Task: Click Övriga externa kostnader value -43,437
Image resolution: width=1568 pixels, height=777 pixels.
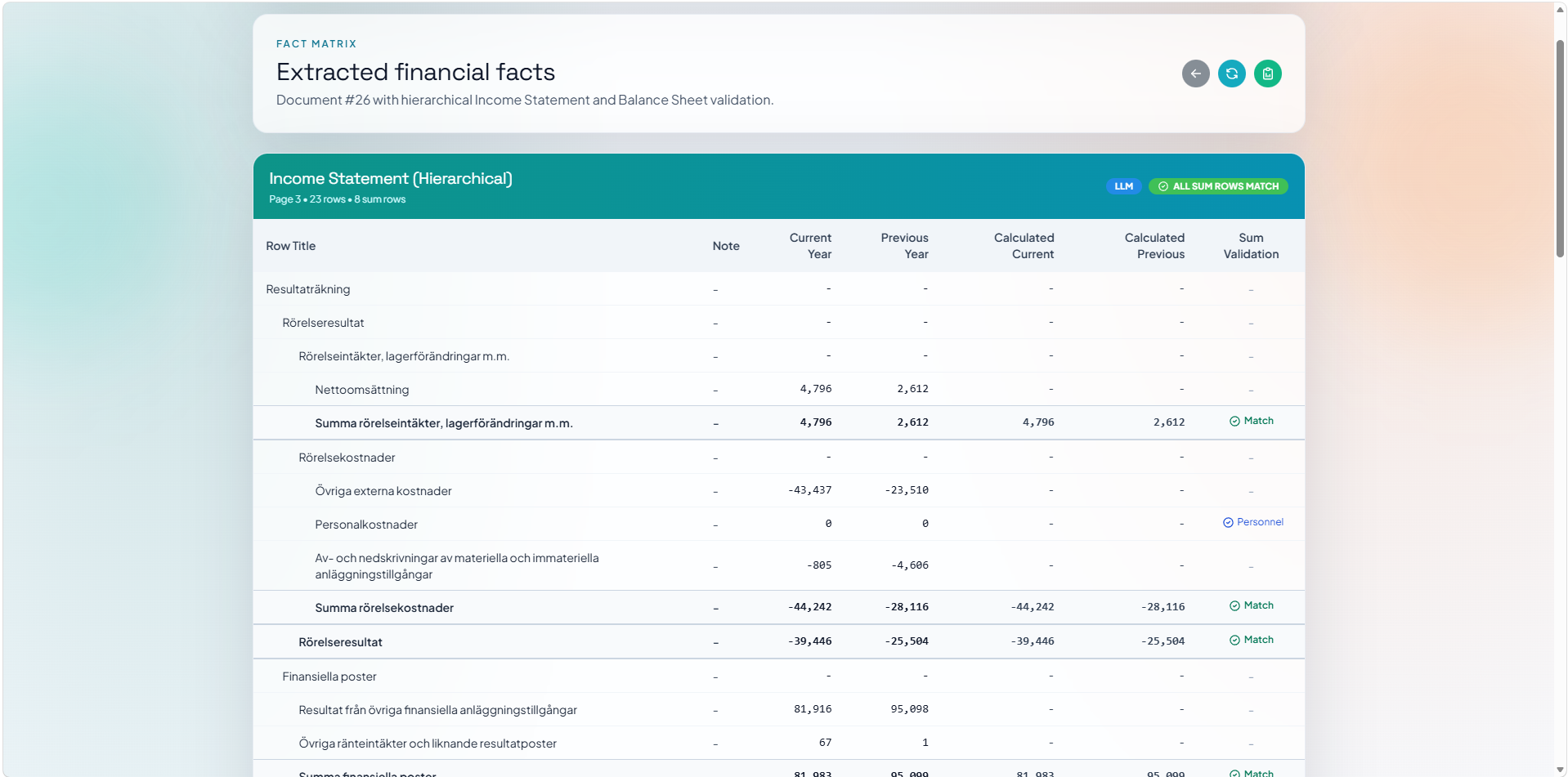Action: [x=809, y=490]
